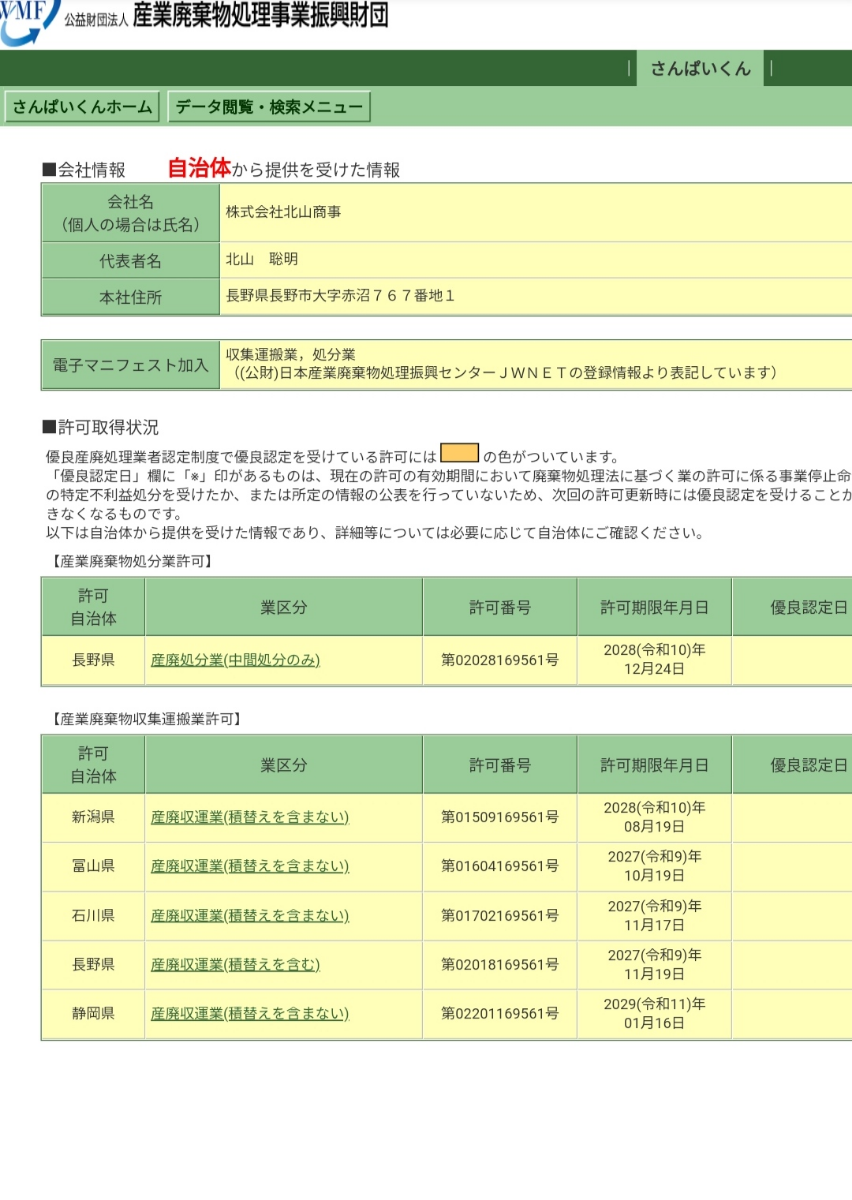Open 富山県 産廃収運業(積替えを含まない) link
This screenshot has width=852, height=1200.
pos(249,866)
